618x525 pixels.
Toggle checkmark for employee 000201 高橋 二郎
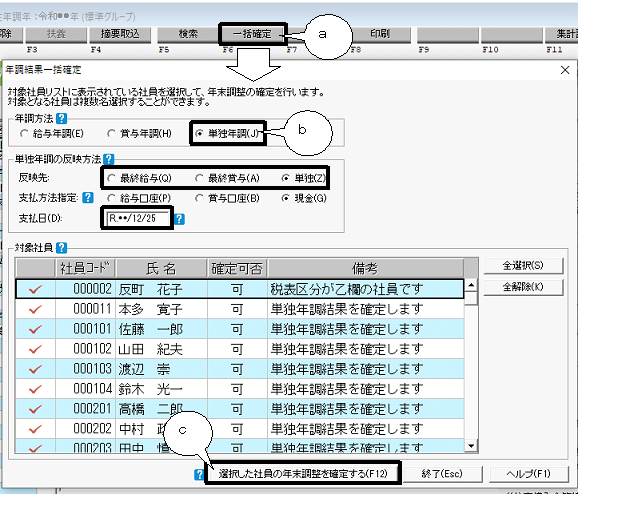point(35,409)
